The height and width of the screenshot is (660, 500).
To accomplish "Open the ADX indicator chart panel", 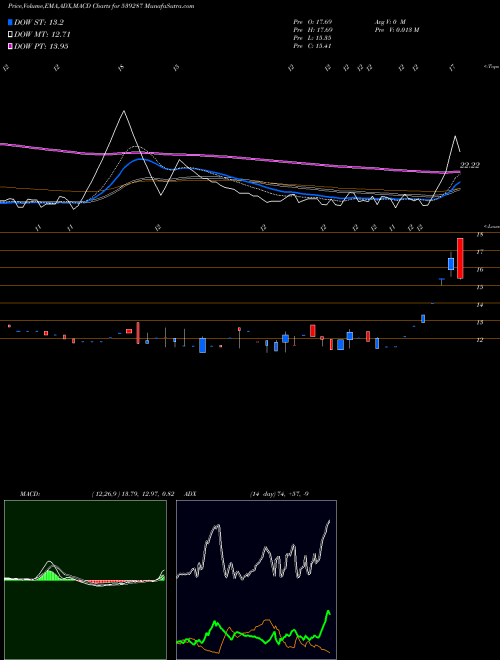I will tap(256, 580).
